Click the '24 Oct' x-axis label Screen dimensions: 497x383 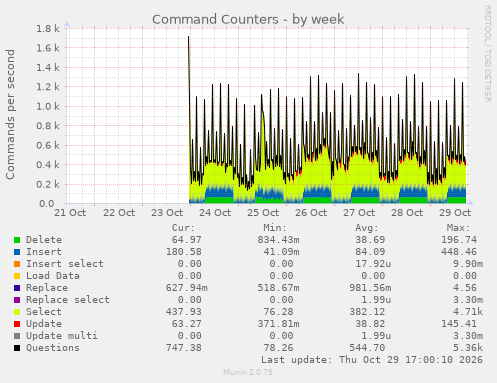click(x=215, y=213)
